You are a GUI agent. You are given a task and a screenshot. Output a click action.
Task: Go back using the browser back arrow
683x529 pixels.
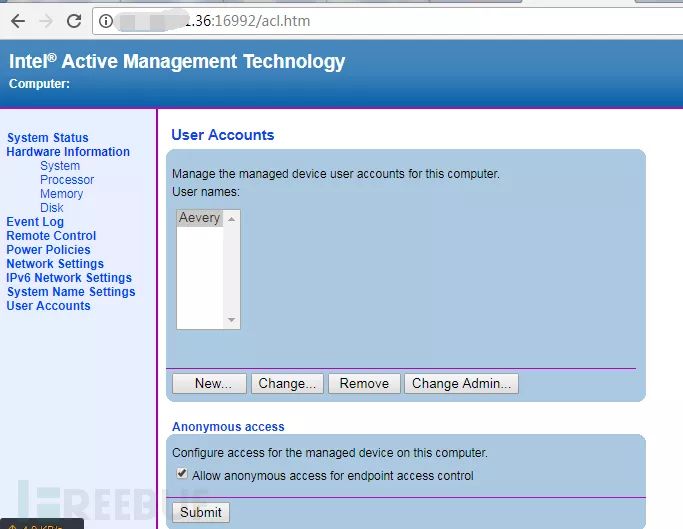click(x=18, y=20)
